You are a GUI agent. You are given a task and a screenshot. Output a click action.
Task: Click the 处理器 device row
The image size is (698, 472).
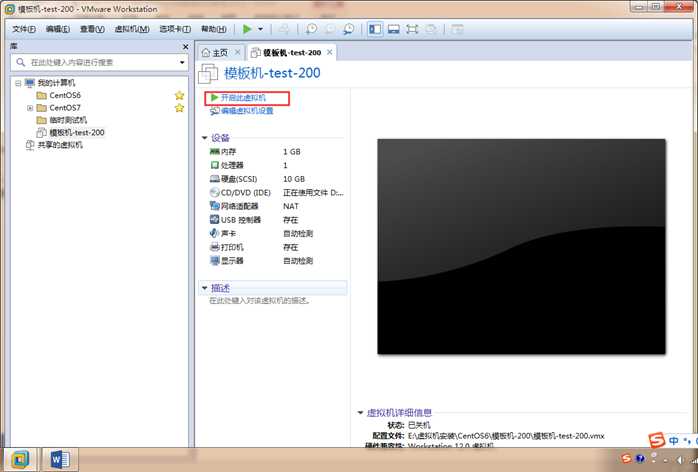click(276, 166)
